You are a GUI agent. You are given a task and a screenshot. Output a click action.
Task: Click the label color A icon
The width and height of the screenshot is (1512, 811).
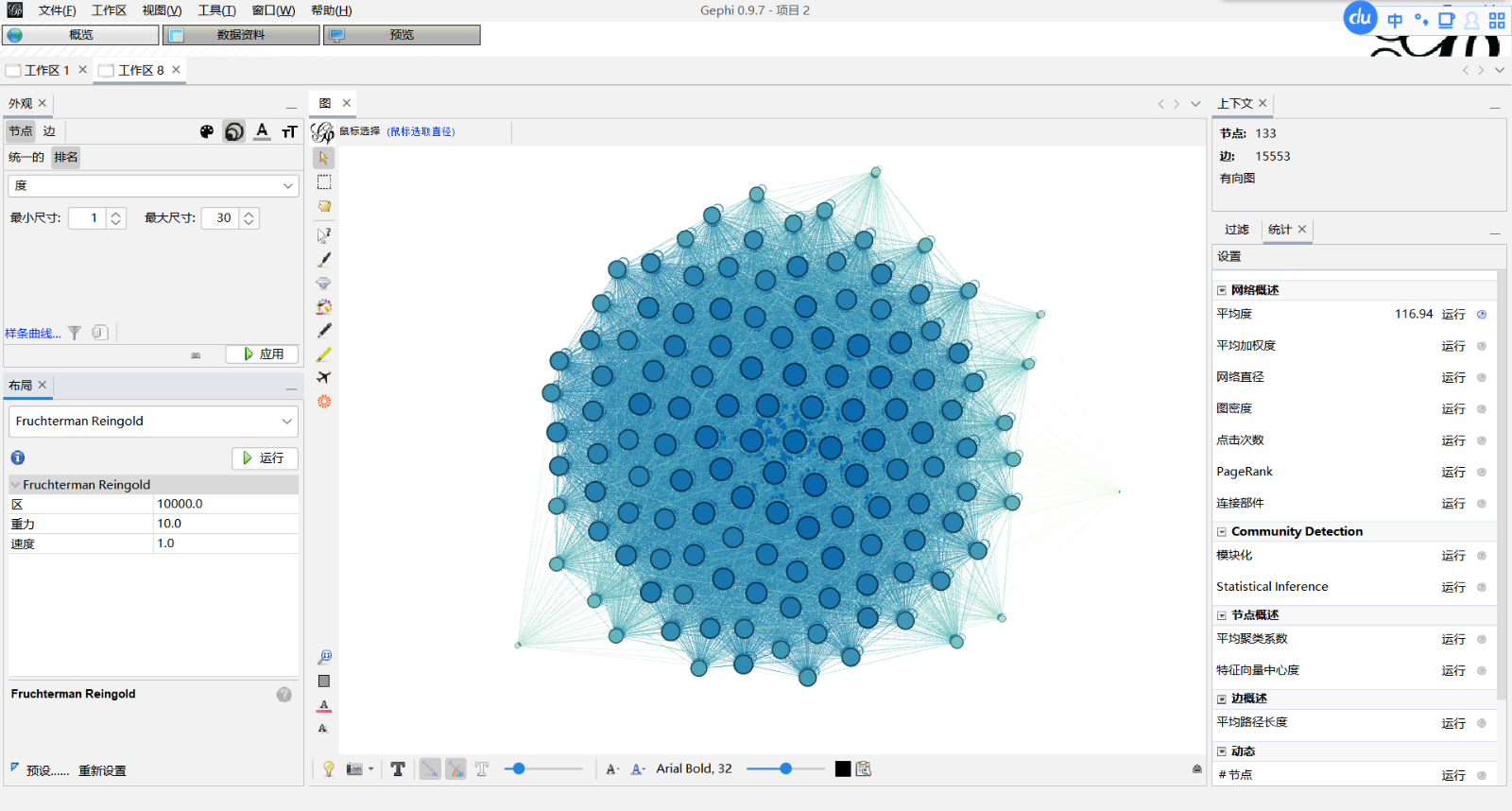(x=262, y=131)
